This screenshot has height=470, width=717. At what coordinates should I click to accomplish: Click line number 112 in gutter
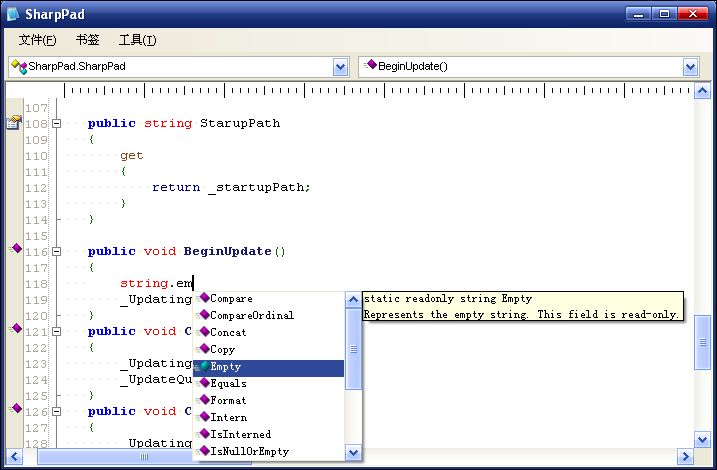pos(36,188)
